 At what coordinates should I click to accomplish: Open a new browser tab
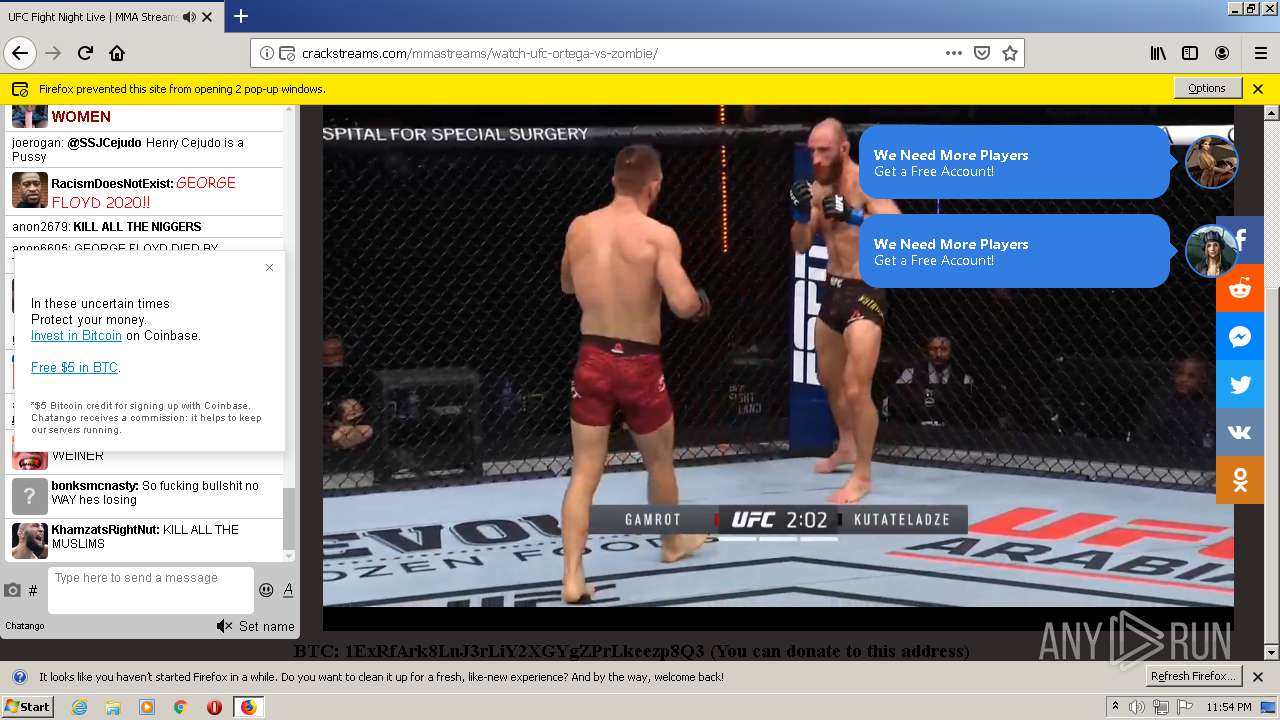241,16
